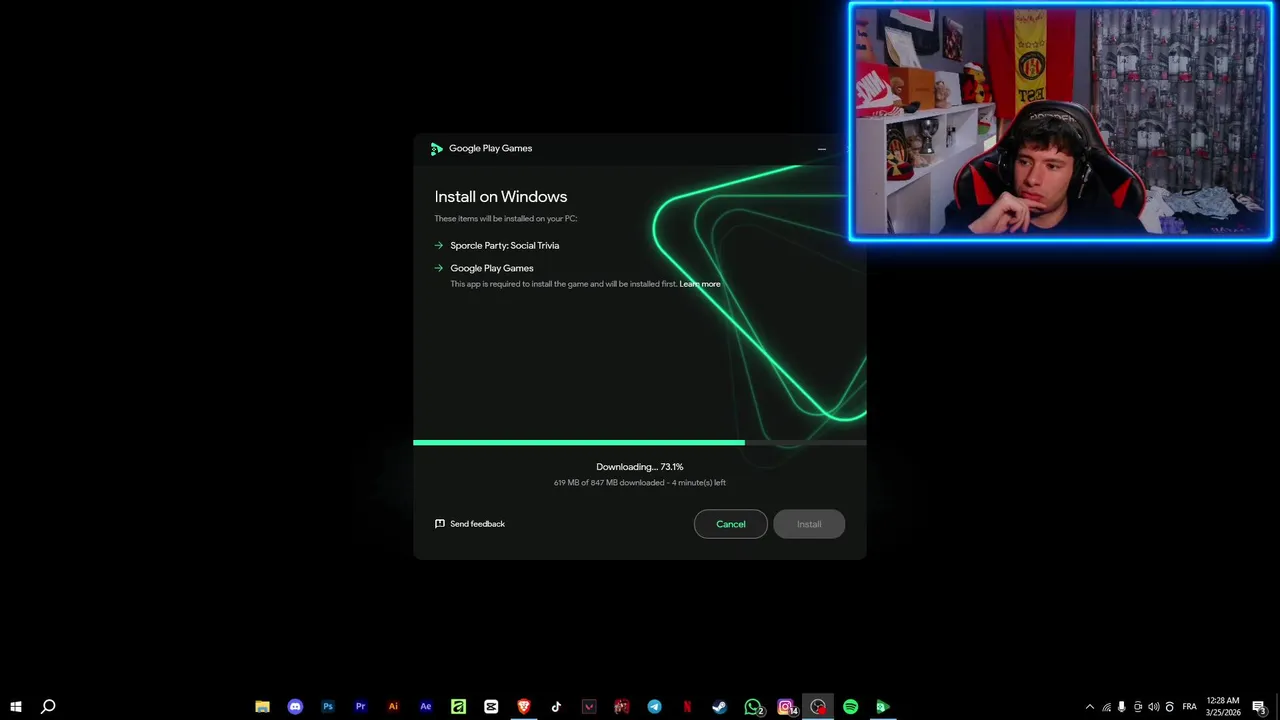Launch After Effects from the taskbar

pos(426,707)
